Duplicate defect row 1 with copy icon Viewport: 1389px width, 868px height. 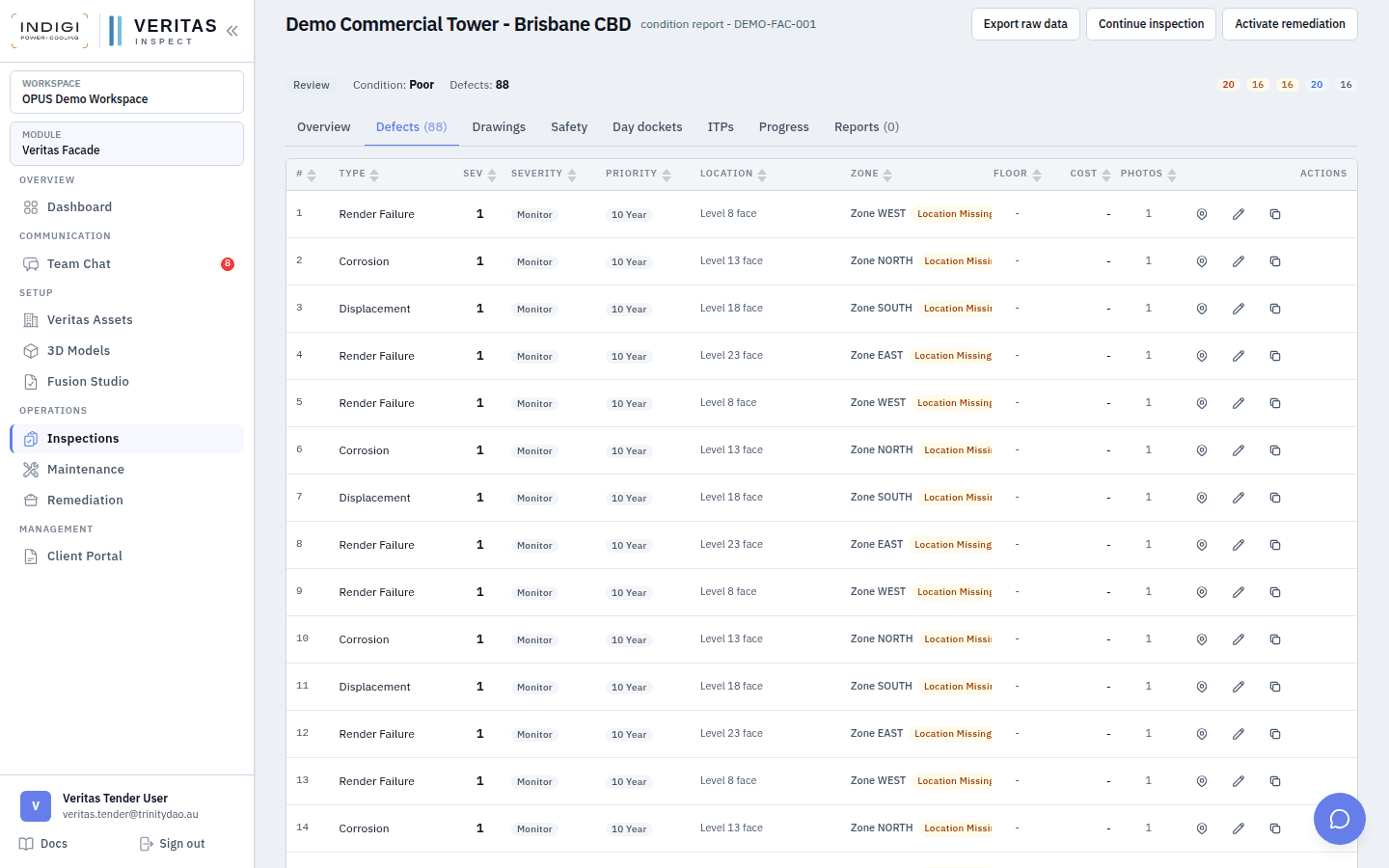(x=1275, y=214)
